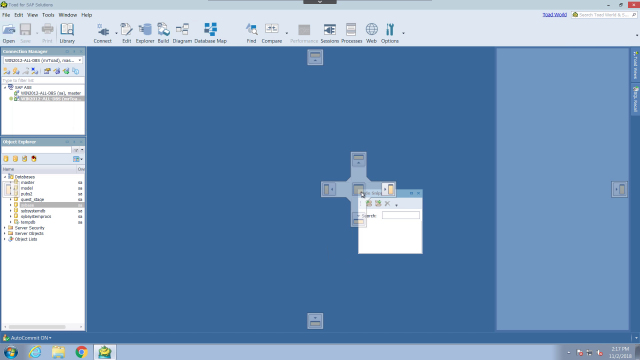
Task: Click the Code Snippets Search input field
Action: click(x=401, y=215)
